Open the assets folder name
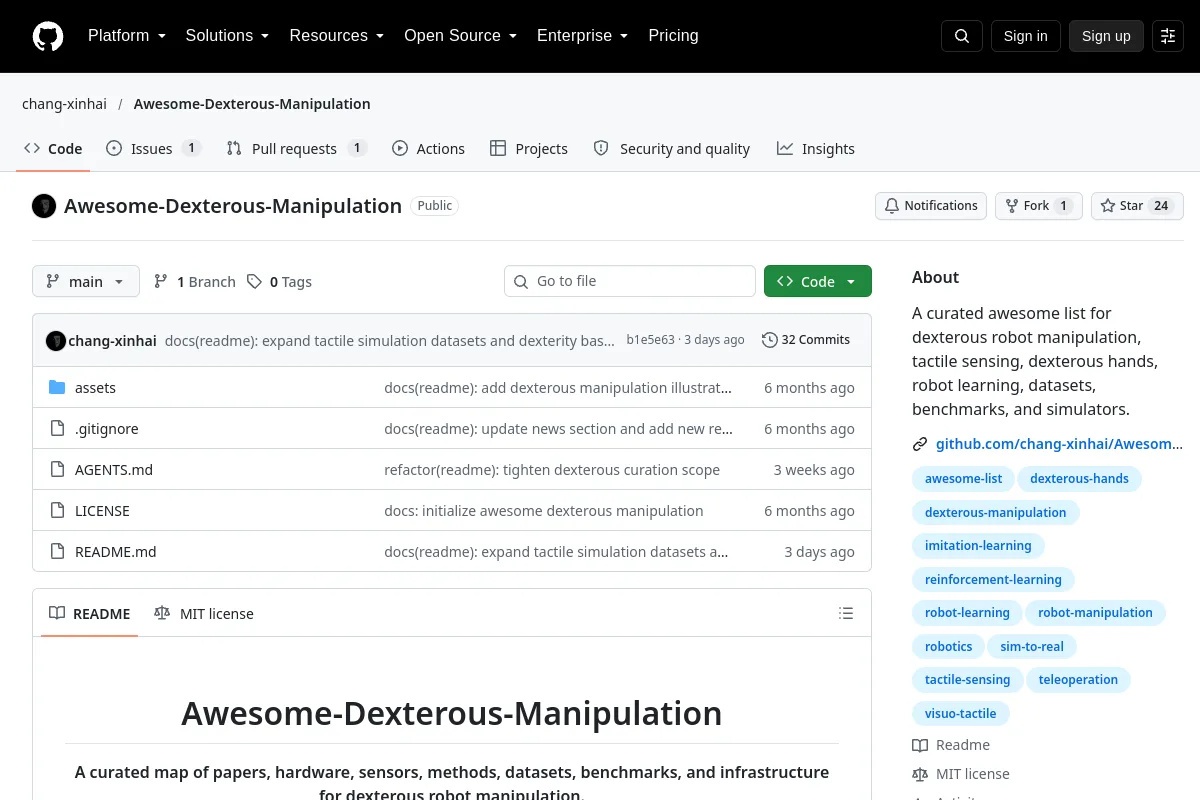The height and width of the screenshot is (800, 1200). 95,388
